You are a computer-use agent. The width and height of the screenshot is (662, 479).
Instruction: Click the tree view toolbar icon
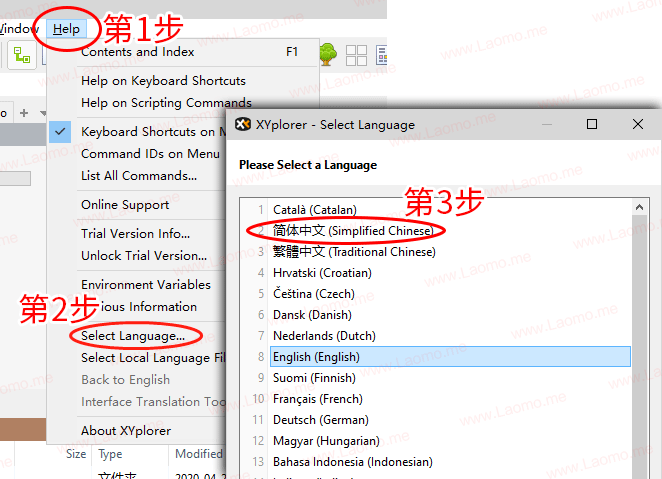click(x=22, y=55)
